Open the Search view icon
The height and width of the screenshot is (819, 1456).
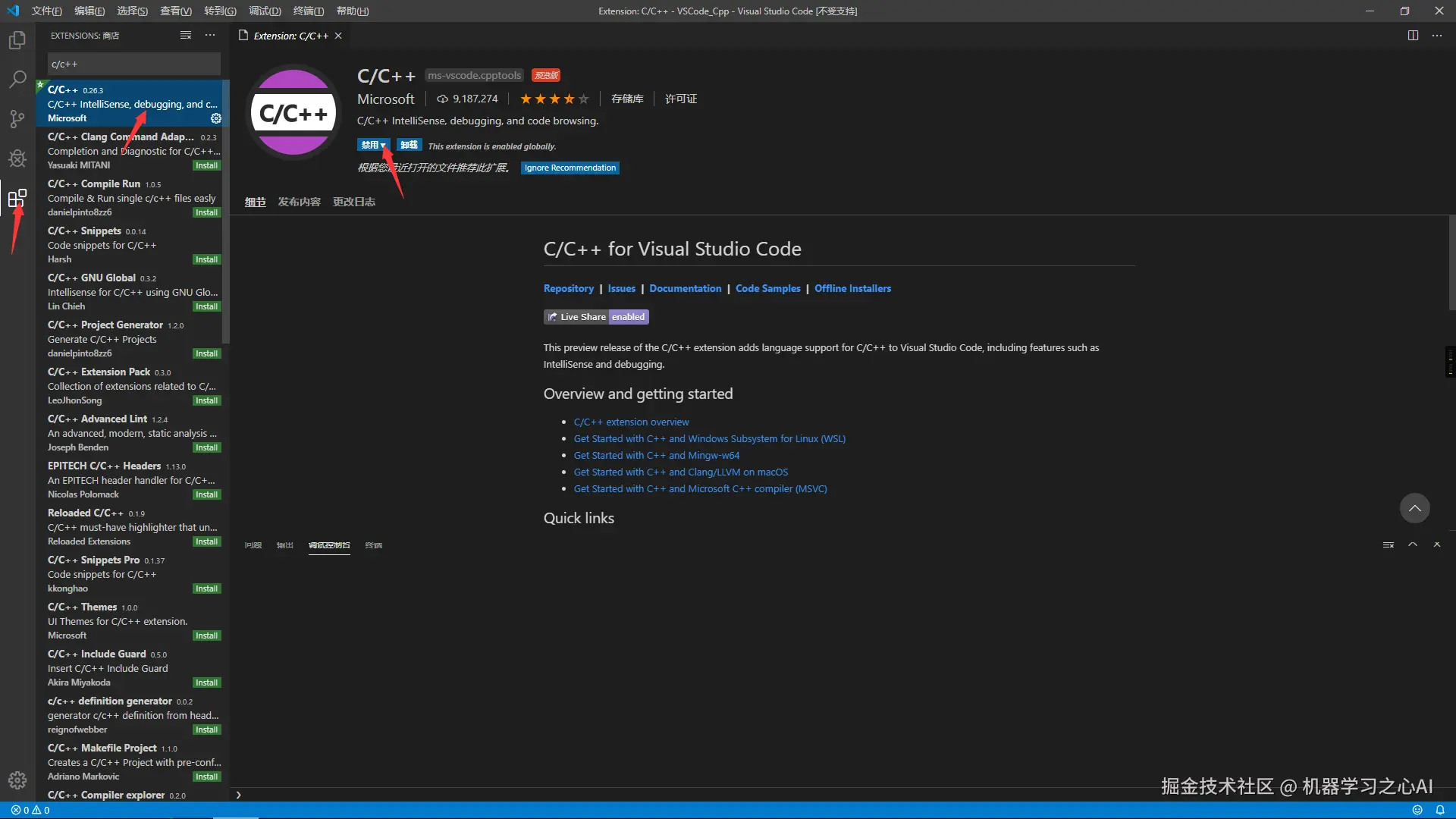click(x=17, y=79)
